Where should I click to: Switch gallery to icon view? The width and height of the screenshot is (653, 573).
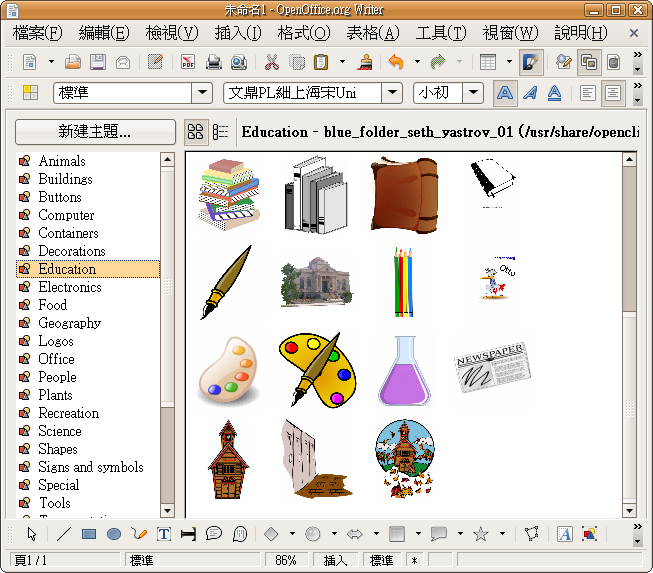point(196,132)
